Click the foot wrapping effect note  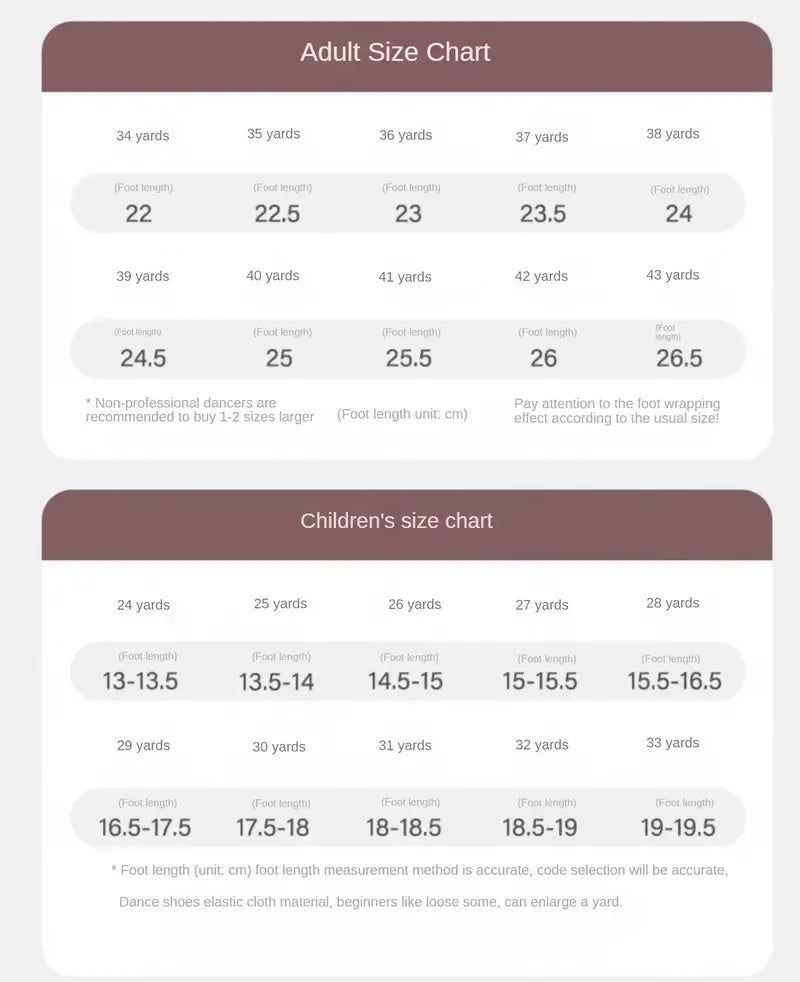(617, 411)
